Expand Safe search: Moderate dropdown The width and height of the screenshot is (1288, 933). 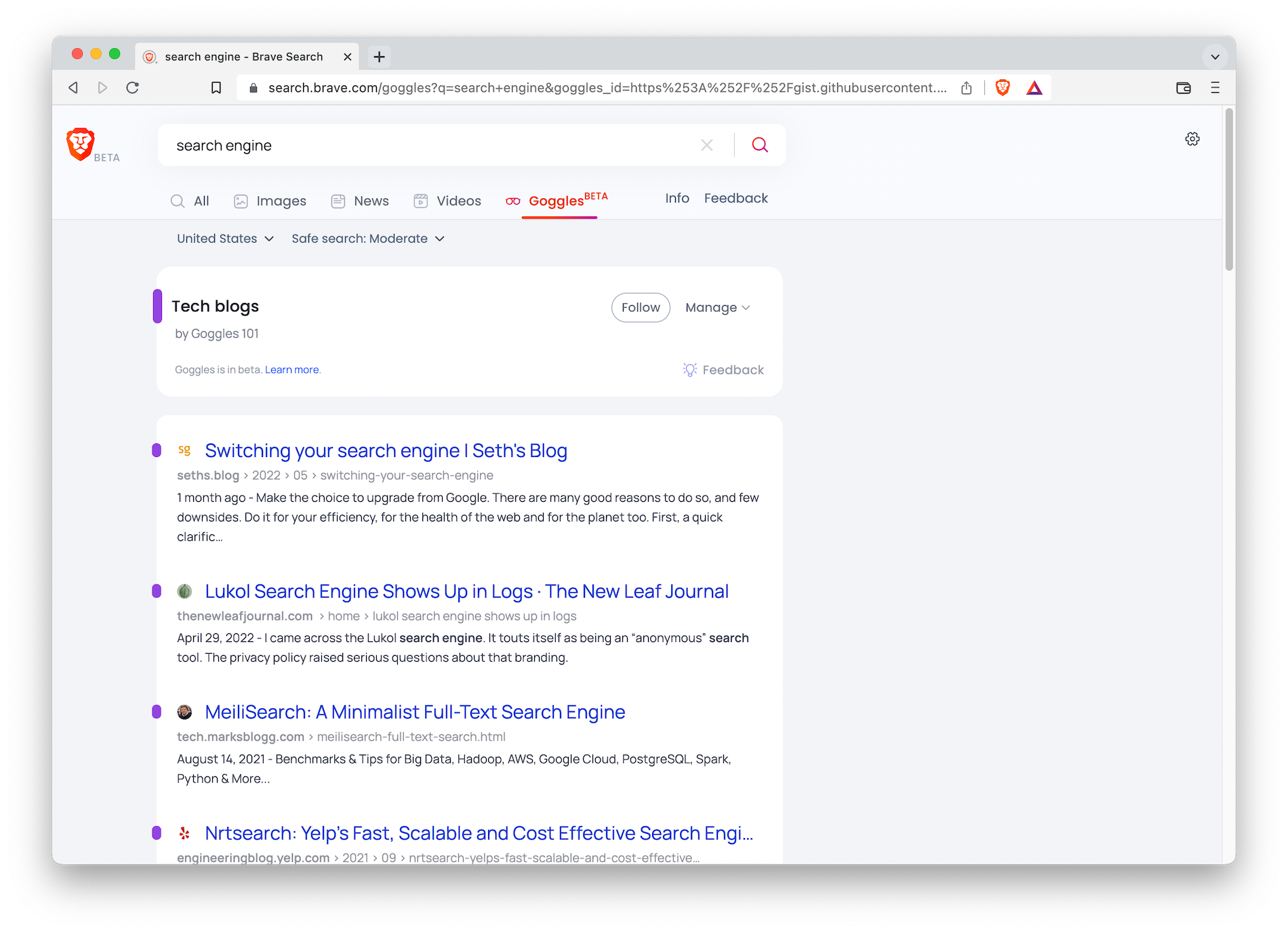[368, 239]
